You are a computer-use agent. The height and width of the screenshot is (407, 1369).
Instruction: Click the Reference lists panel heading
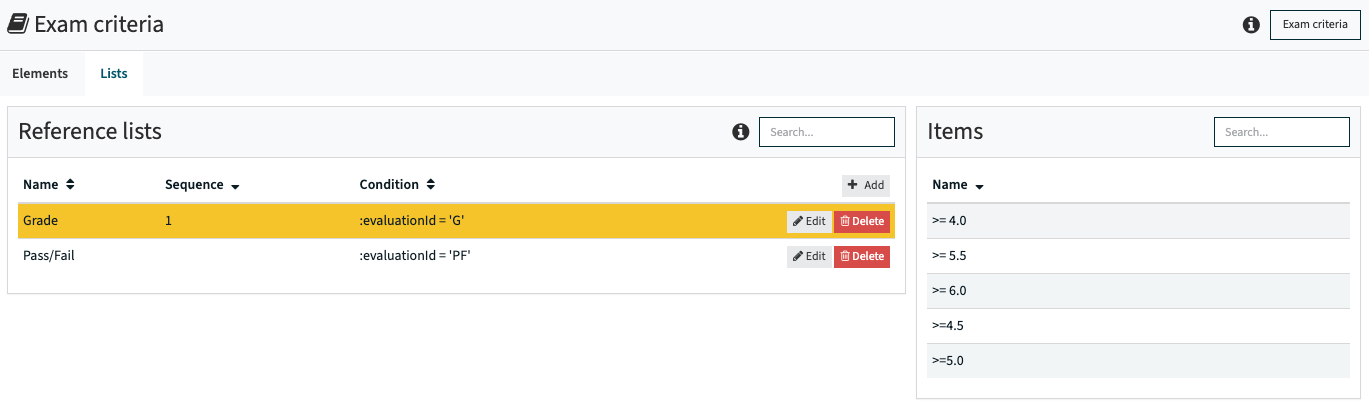pyautogui.click(x=90, y=131)
